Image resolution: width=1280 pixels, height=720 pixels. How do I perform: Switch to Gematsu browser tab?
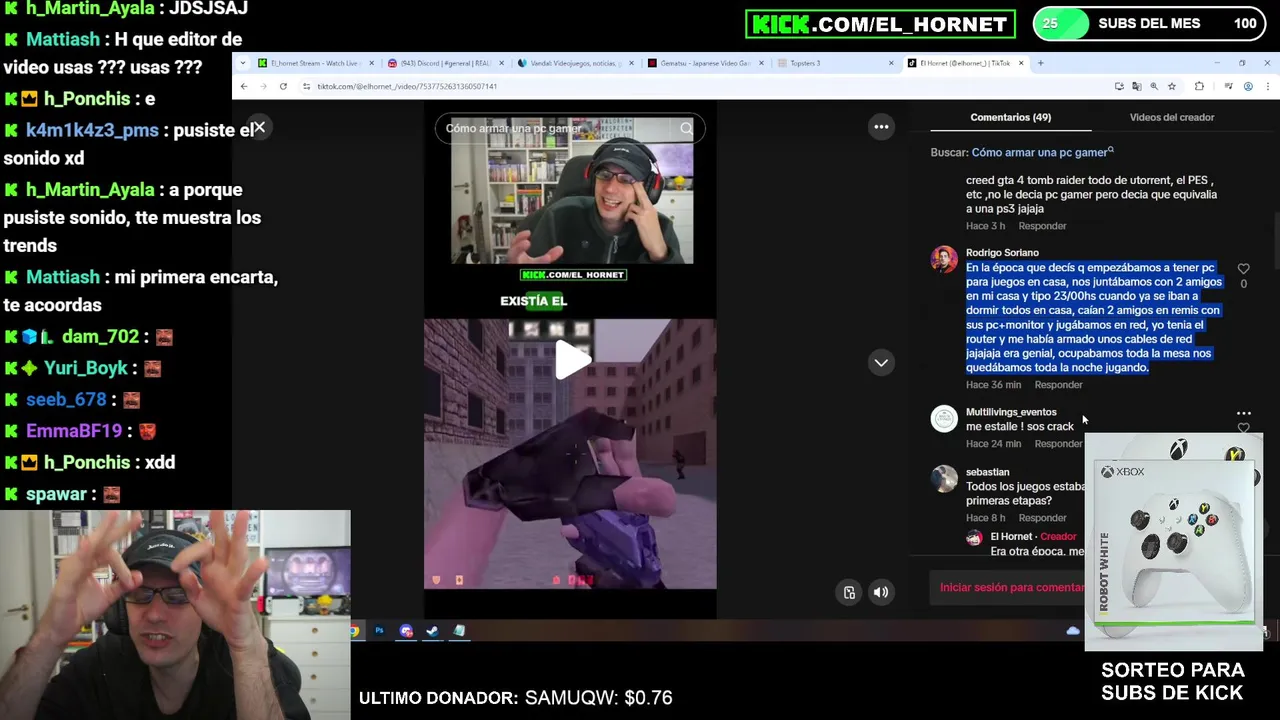tap(705, 63)
